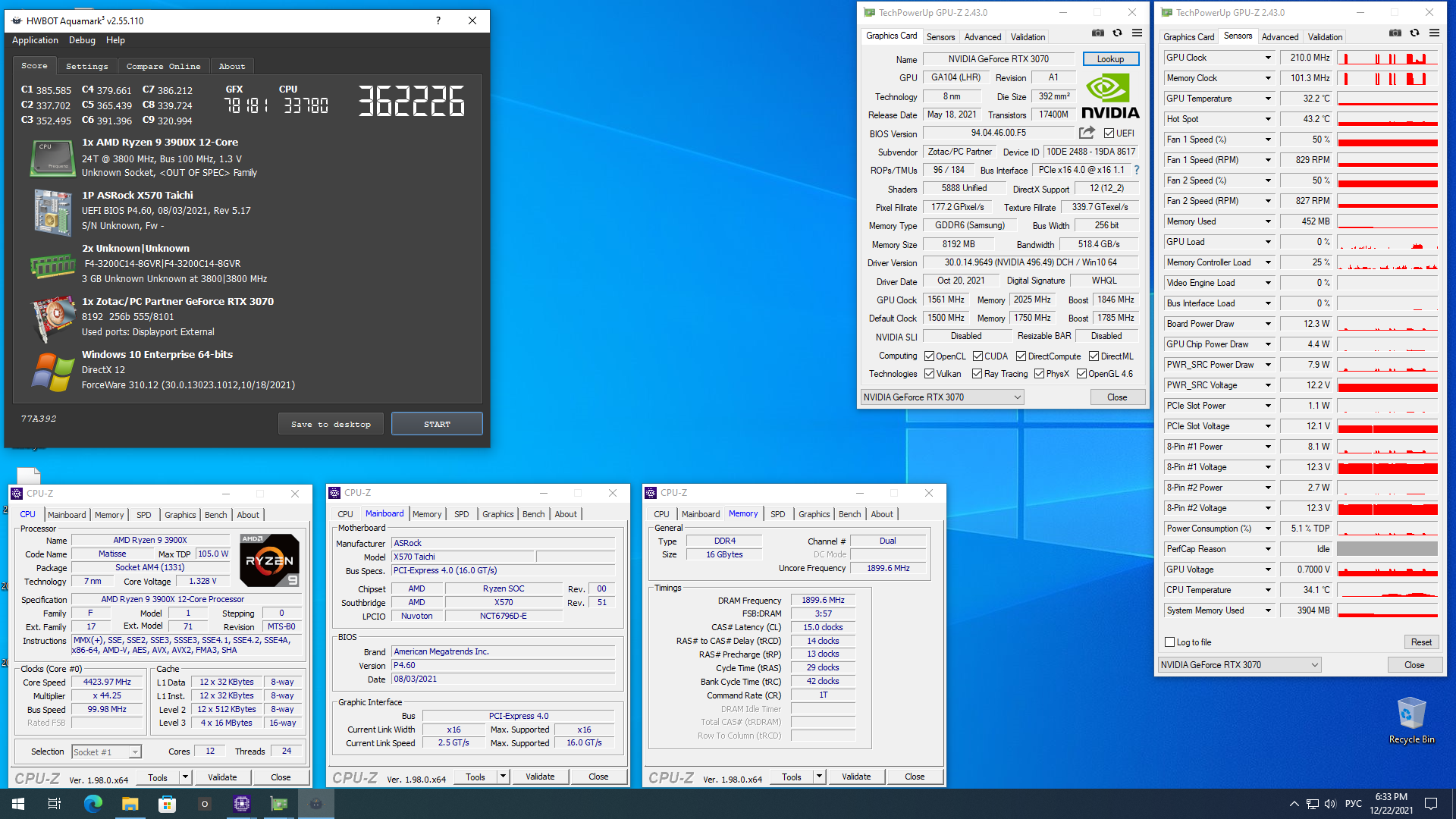The width and height of the screenshot is (1456, 819).
Task: Click the CPU-Z taskbar icon
Action: [242, 804]
